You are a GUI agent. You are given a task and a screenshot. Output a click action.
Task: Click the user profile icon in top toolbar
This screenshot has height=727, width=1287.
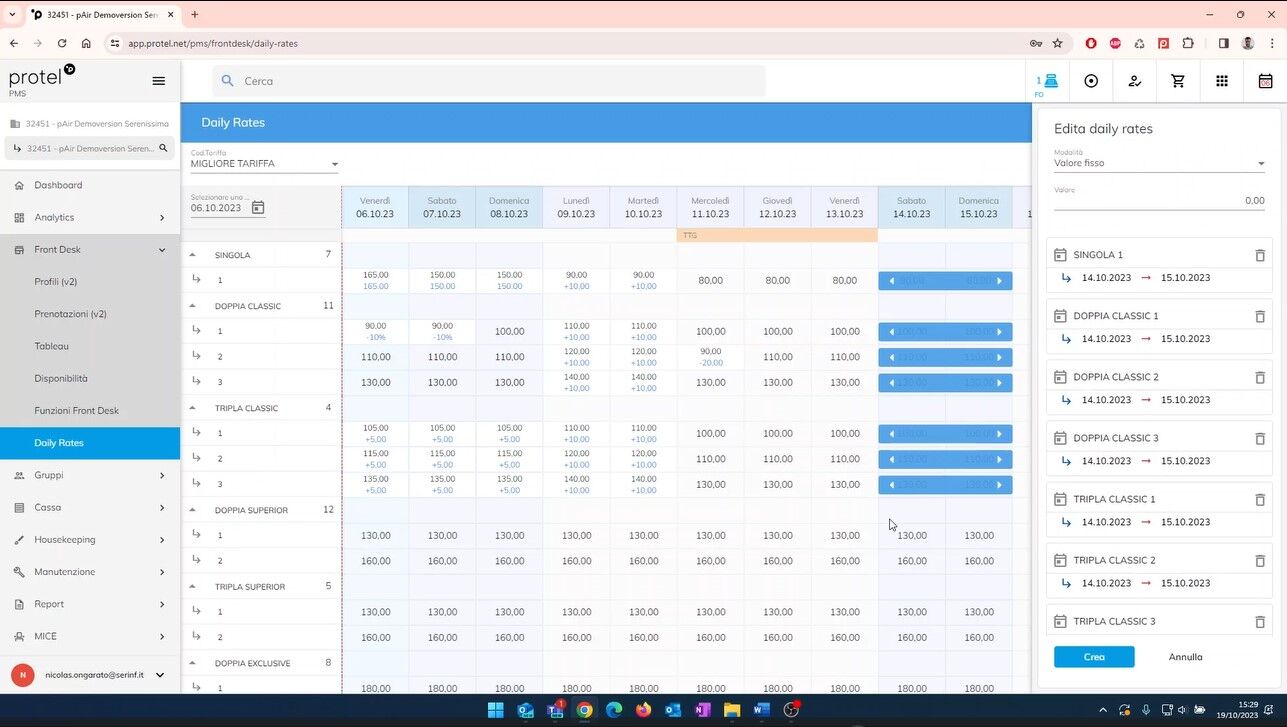[1134, 81]
